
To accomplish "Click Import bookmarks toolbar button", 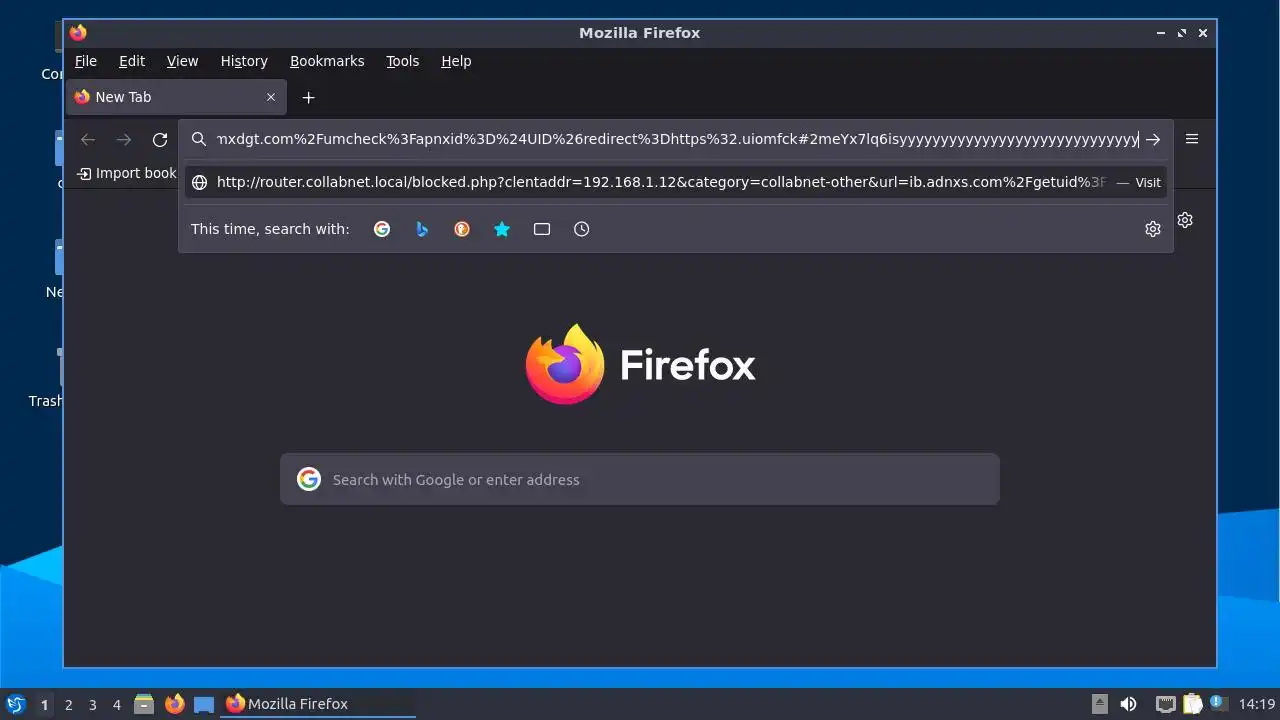I will click(x=127, y=173).
